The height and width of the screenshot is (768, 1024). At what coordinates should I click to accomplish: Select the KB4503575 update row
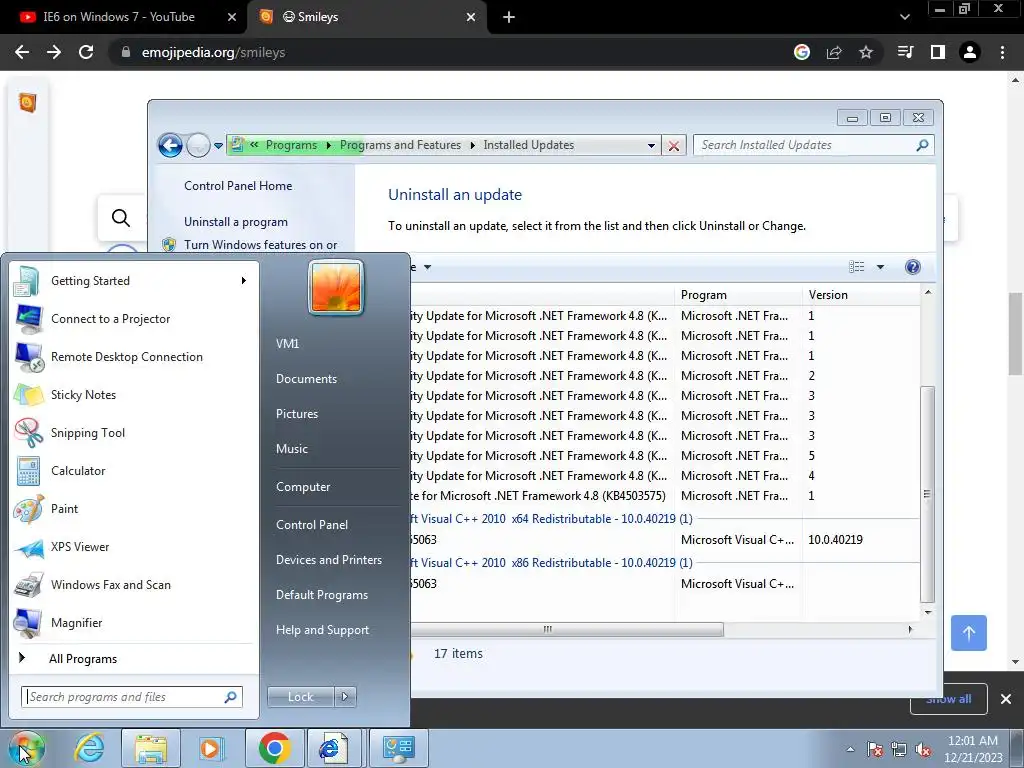tap(665, 496)
